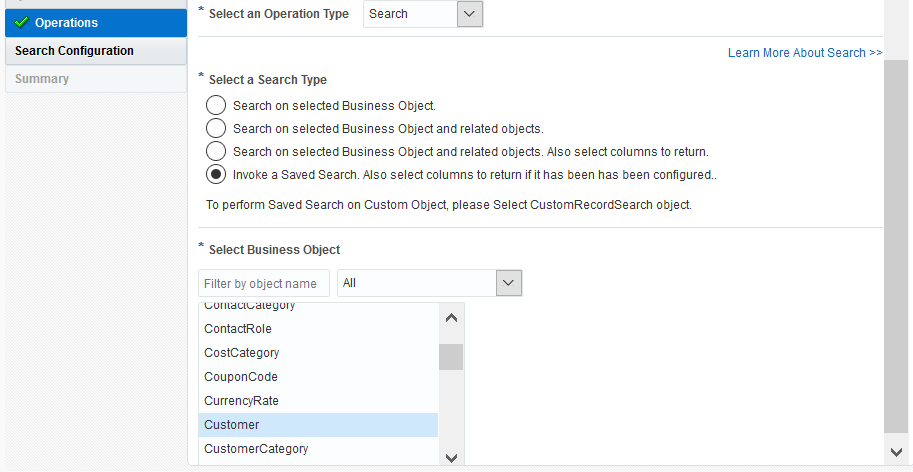Select related objects with columns to return
This screenshot has height=472, width=913.
[x=215, y=152]
